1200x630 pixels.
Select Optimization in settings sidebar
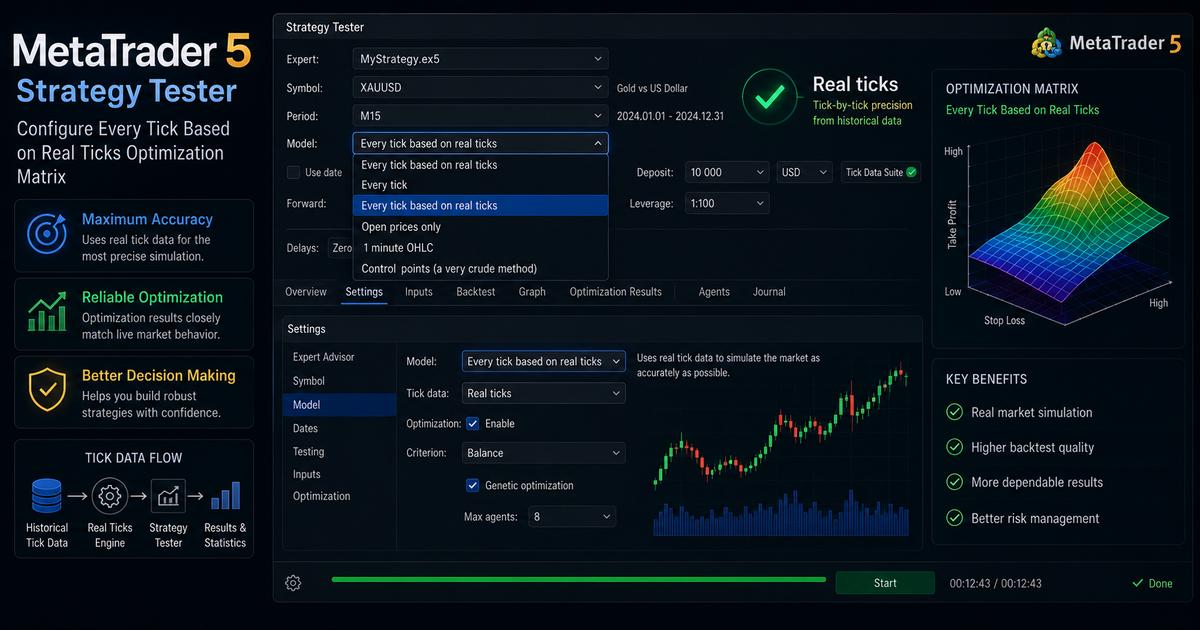pyautogui.click(x=339, y=496)
